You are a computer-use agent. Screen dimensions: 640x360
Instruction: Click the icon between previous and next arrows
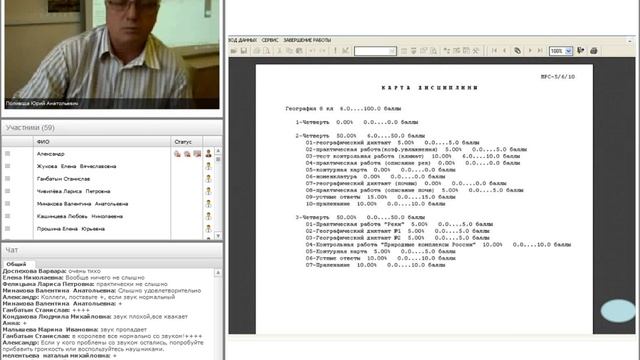point(517,51)
